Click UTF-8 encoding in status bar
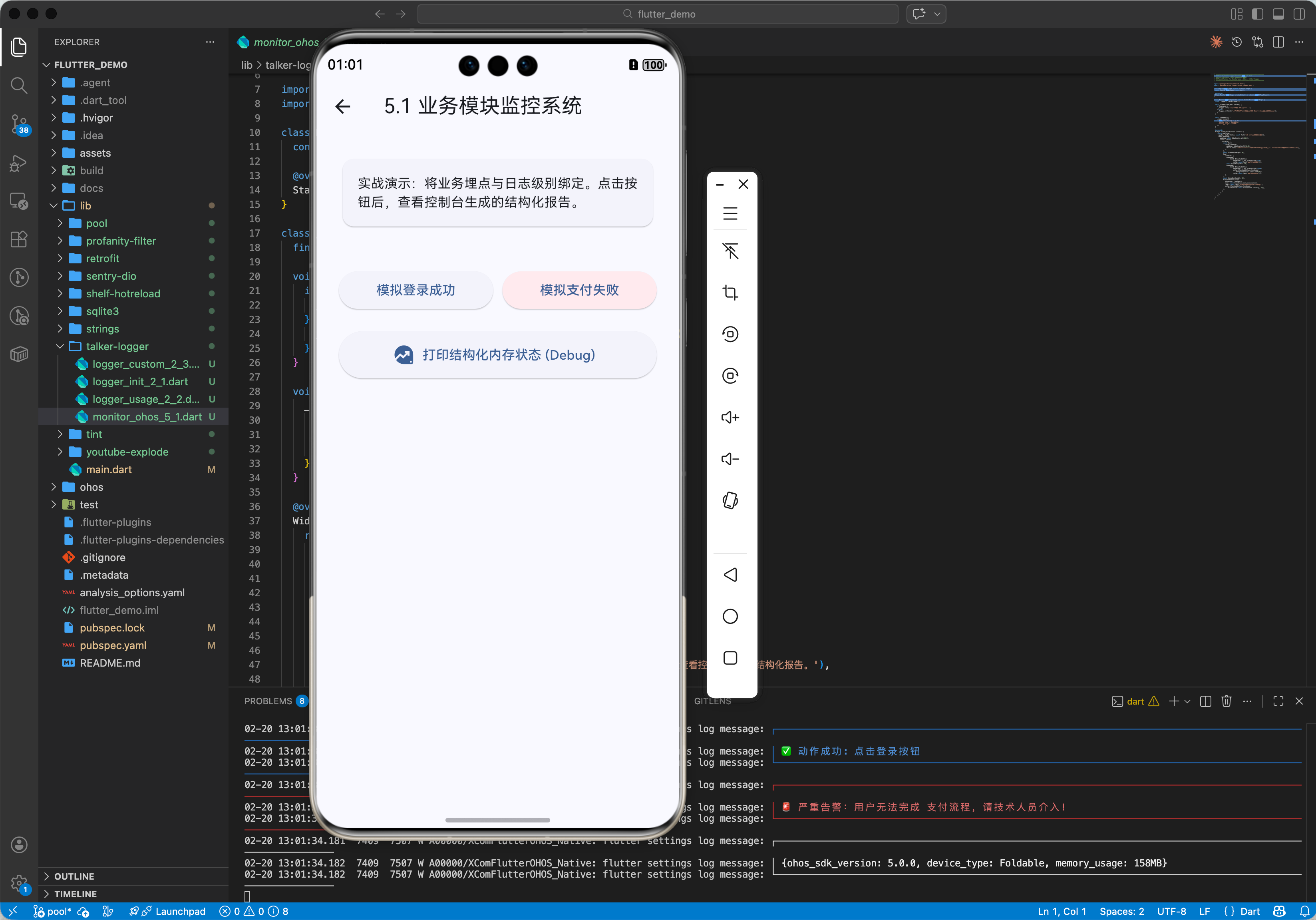Viewport: 1316px width, 920px height. (x=1171, y=911)
